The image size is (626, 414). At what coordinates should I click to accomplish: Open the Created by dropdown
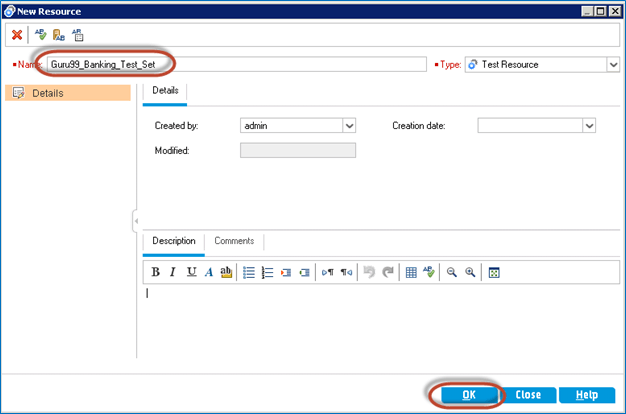coord(349,126)
